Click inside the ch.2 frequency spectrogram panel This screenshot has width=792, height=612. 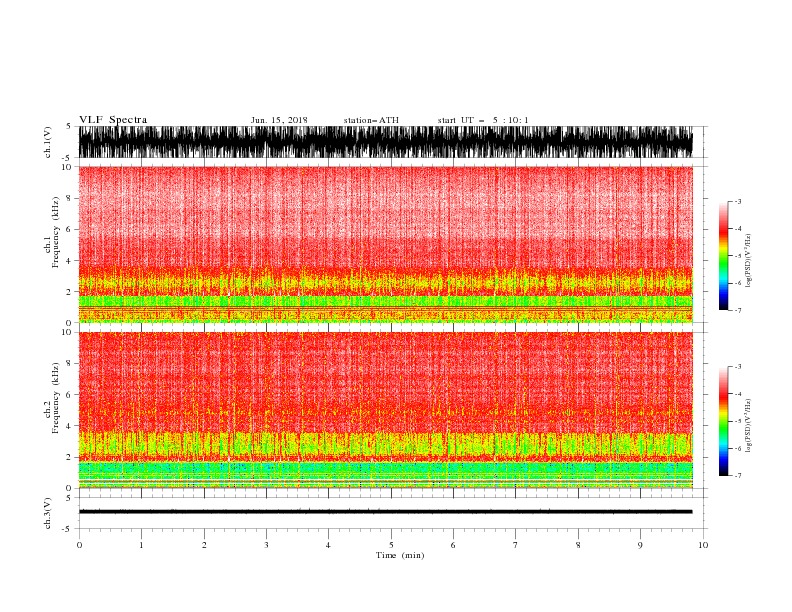coord(385,410)
